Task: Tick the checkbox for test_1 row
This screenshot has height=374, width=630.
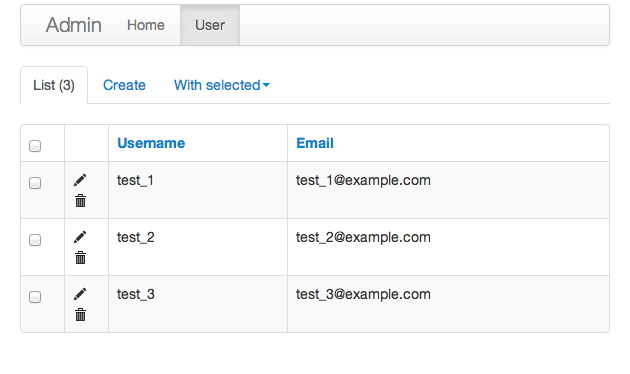Action: pos(35,183)
